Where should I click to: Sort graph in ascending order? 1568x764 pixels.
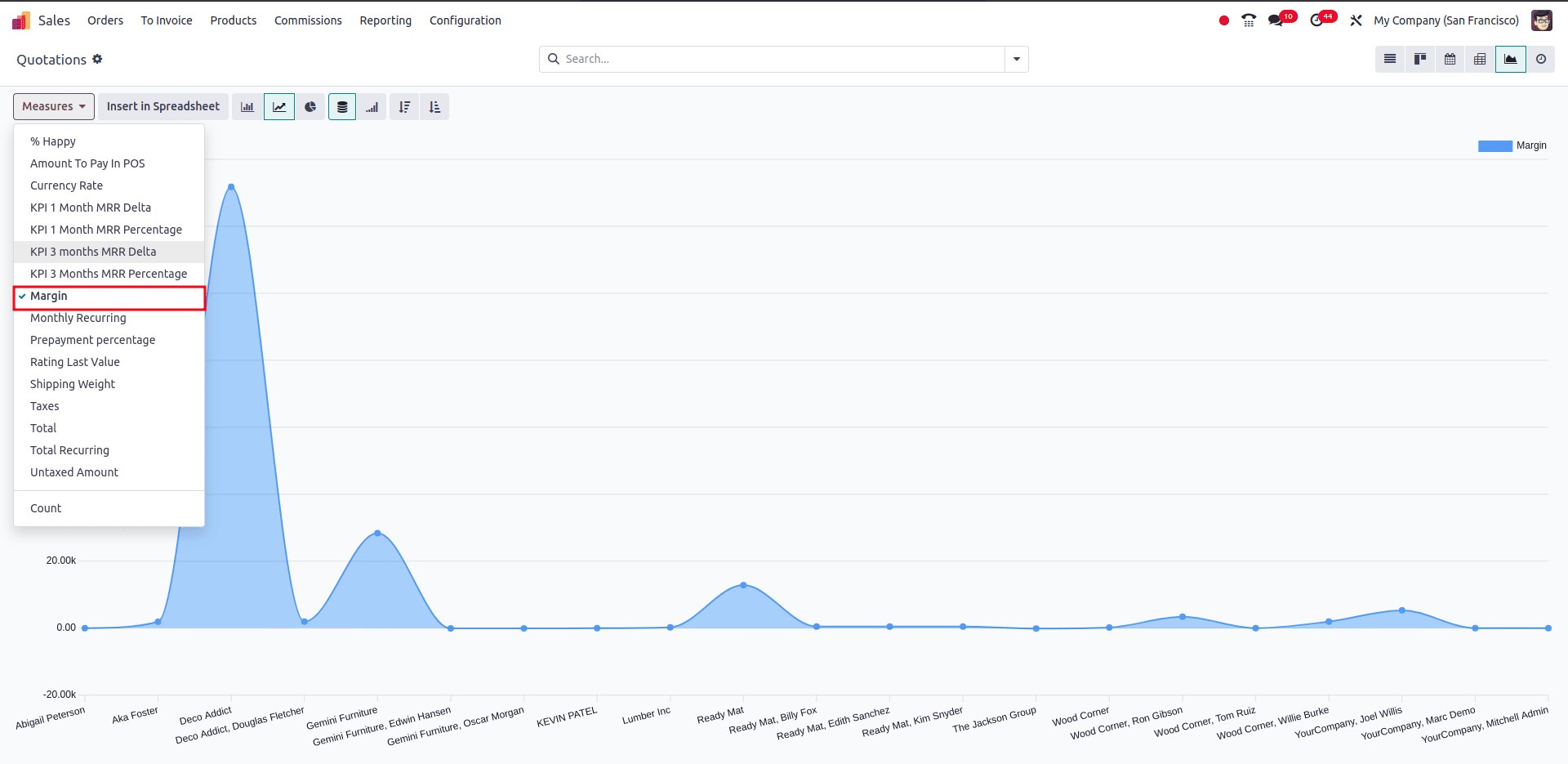tap(434, 107)
